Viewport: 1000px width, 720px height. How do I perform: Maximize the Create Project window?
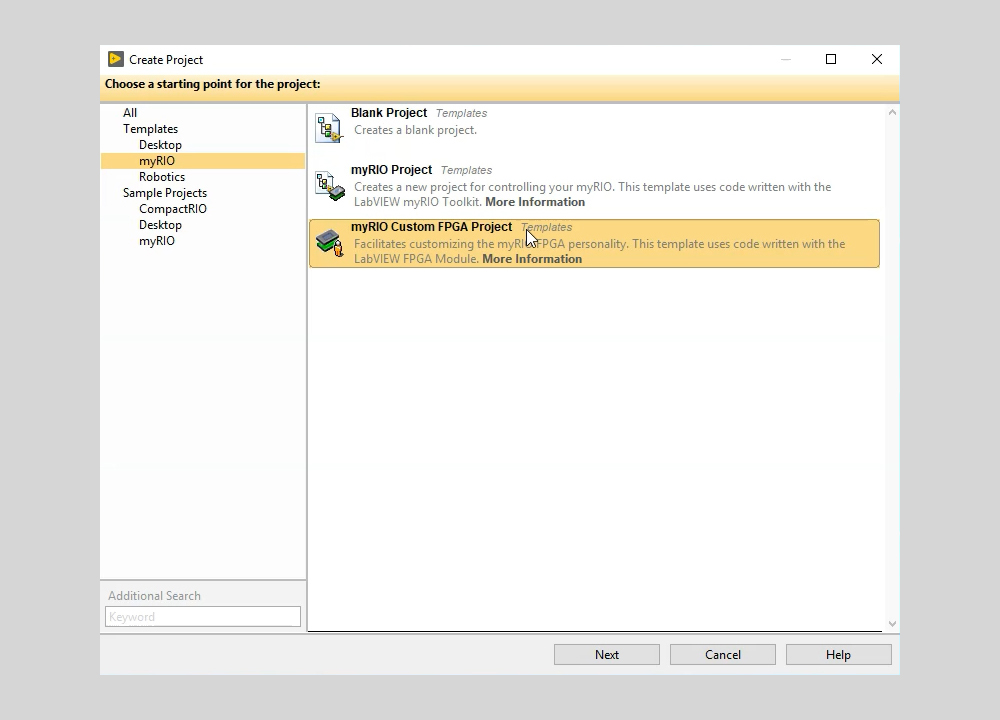831,59
